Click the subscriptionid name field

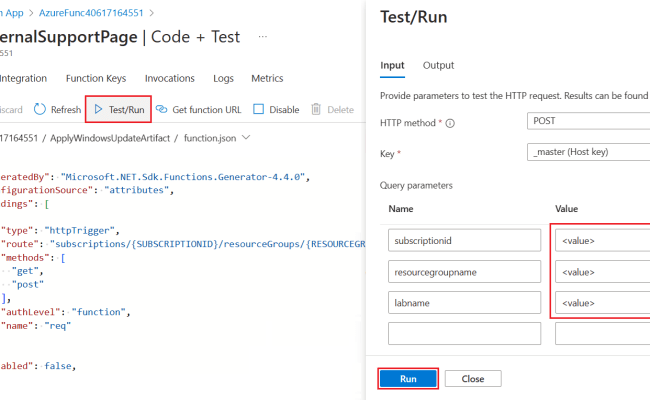tap(464, 240)
